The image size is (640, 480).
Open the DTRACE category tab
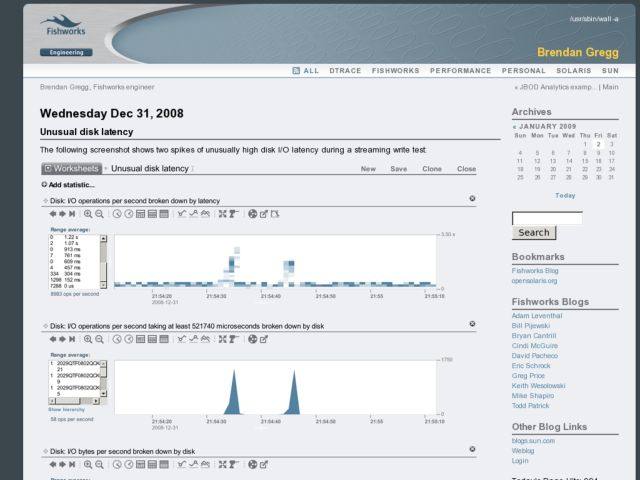345,71
